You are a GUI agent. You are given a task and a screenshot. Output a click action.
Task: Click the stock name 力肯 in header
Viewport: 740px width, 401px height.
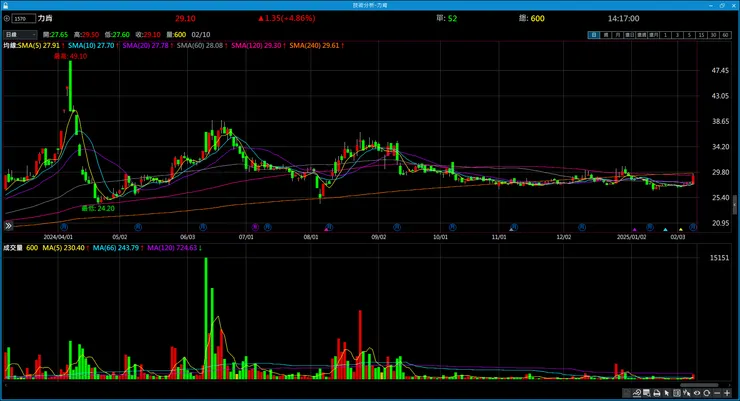click(45, 18)
